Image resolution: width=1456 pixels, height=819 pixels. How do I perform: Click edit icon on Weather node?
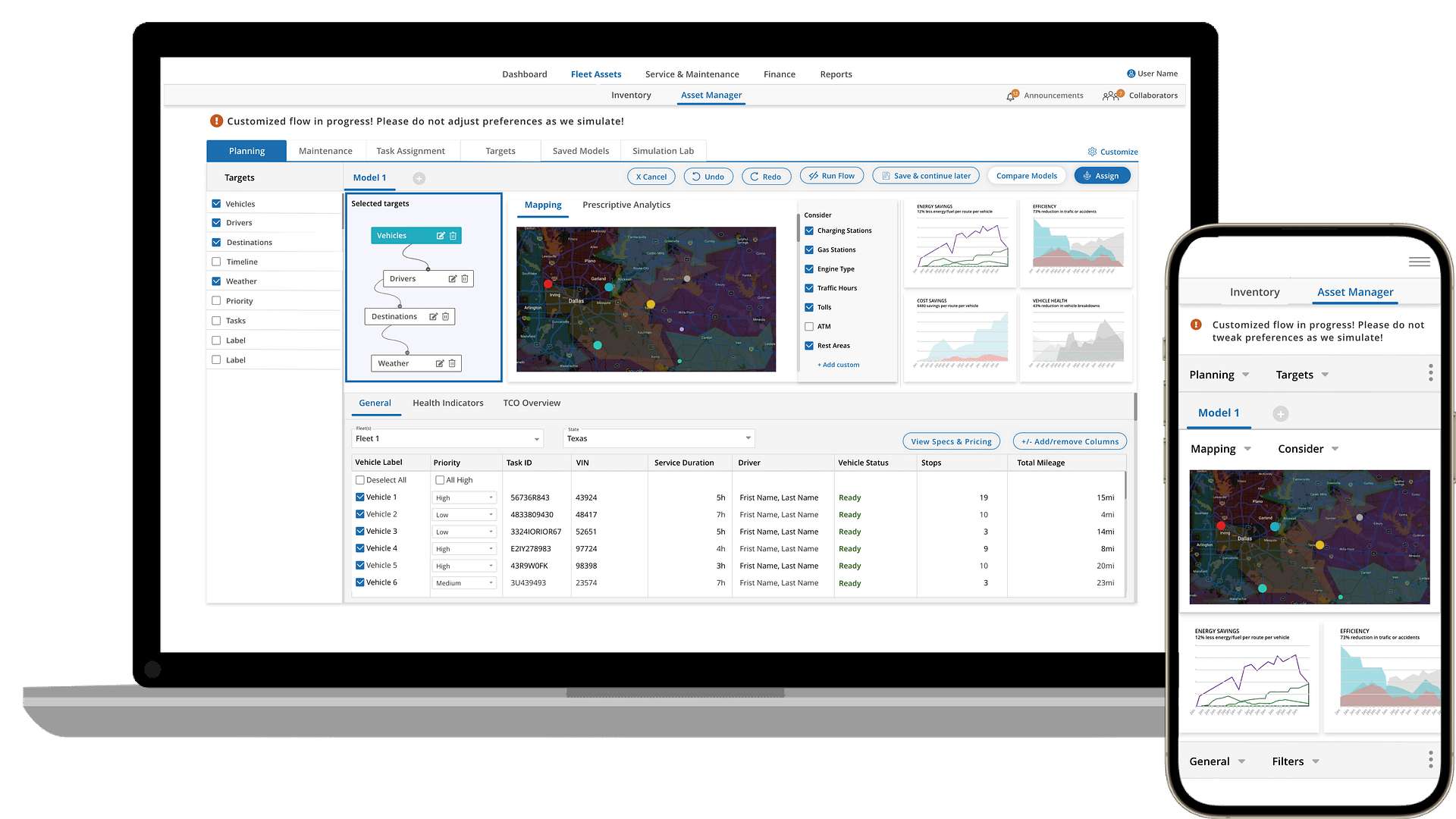pyautogui.click(x=439, y=364)
